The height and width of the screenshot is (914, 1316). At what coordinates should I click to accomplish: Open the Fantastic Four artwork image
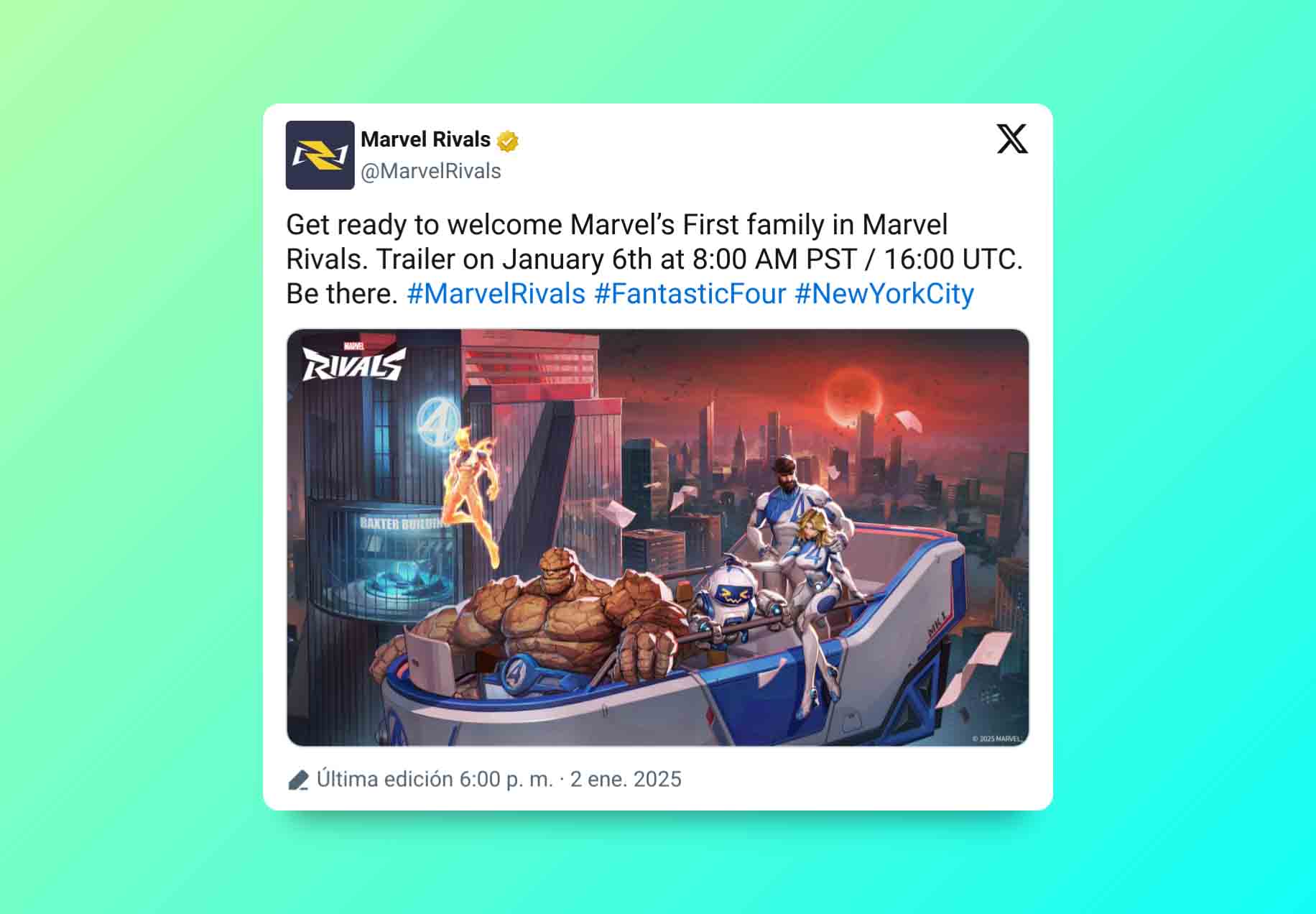tap(658, 537)
